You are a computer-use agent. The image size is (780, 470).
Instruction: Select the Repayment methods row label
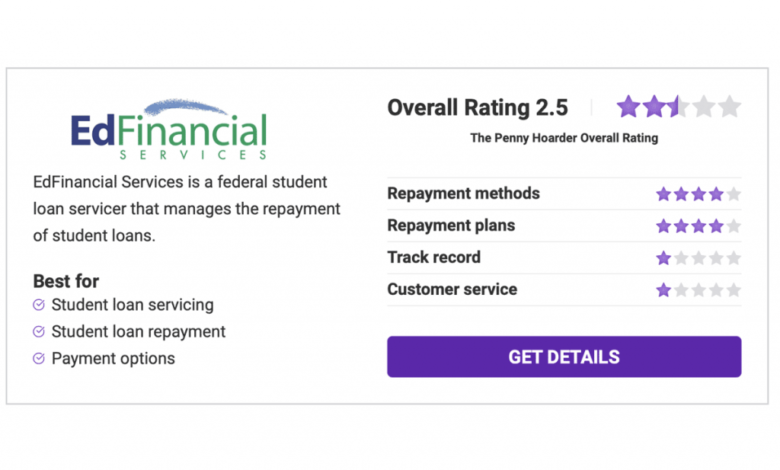(x=464, y=193)
